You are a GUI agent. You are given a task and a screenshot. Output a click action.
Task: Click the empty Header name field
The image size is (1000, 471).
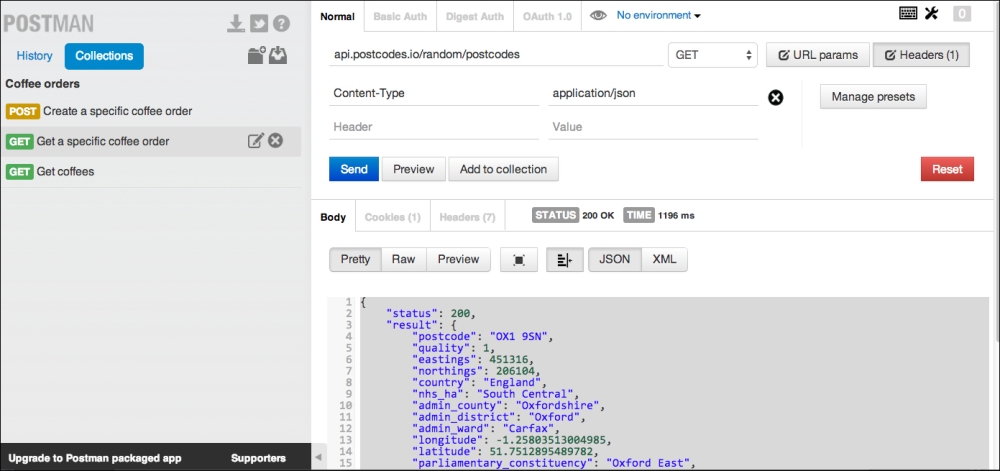(435, 127)
